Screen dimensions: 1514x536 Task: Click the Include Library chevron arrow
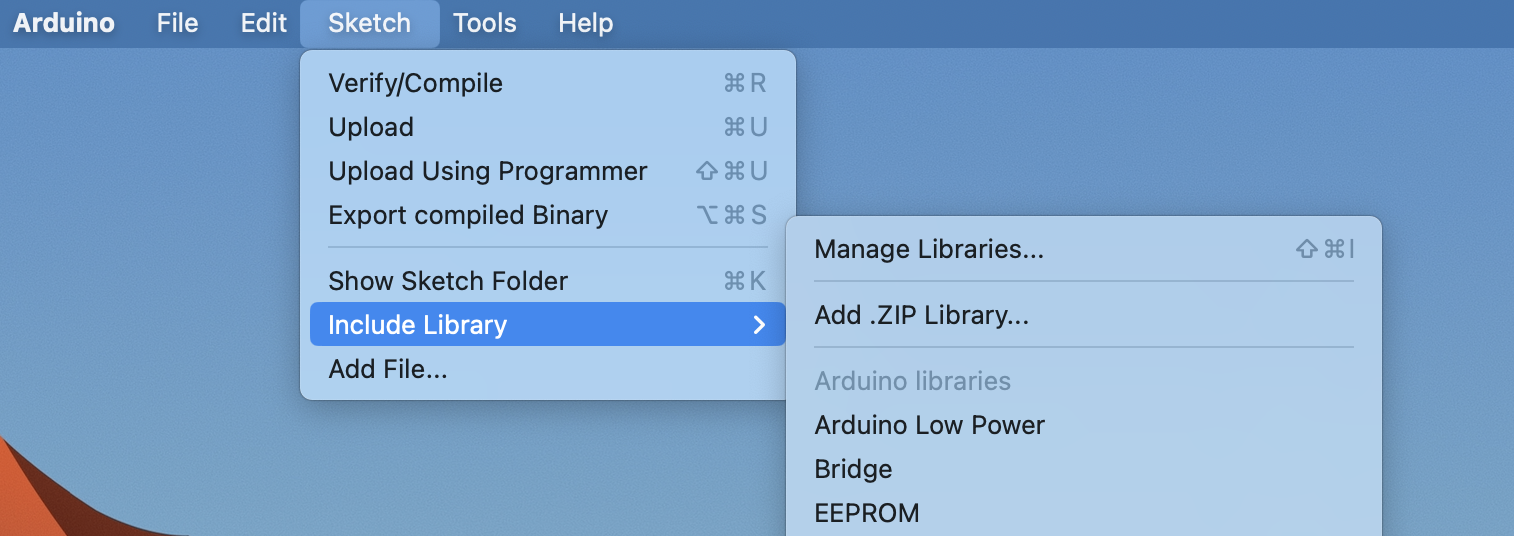coord(759,325)
